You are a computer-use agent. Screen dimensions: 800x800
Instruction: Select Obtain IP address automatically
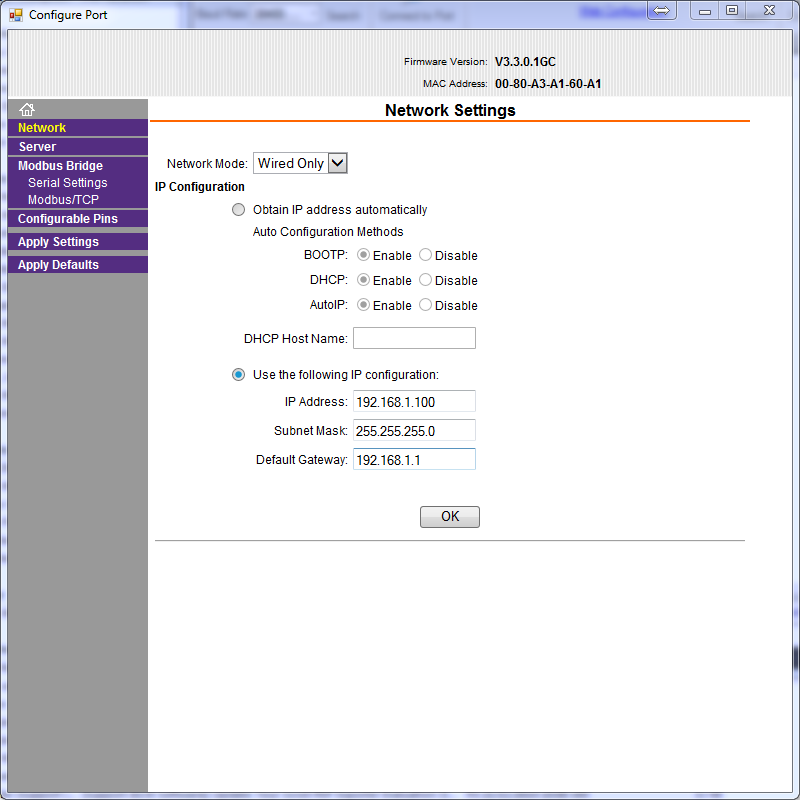pyautogui.click(x=238, y=210)
